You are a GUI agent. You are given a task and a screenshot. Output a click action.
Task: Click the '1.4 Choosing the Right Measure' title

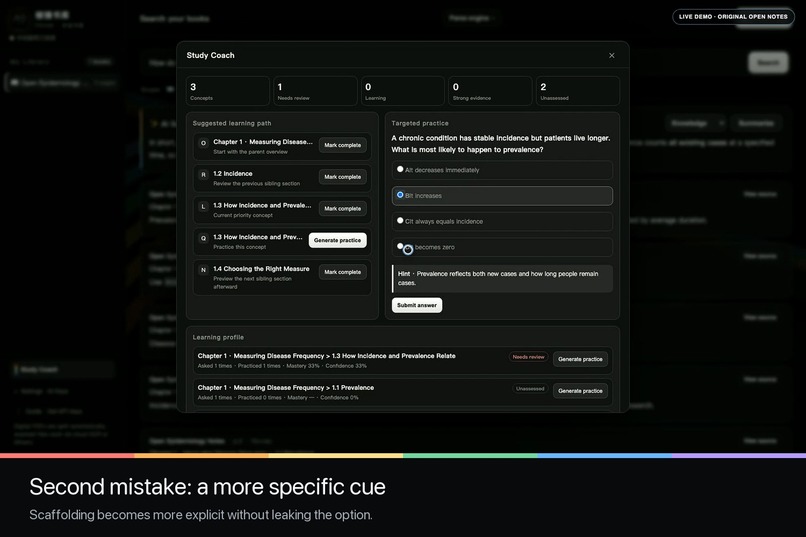pos(261,269)
